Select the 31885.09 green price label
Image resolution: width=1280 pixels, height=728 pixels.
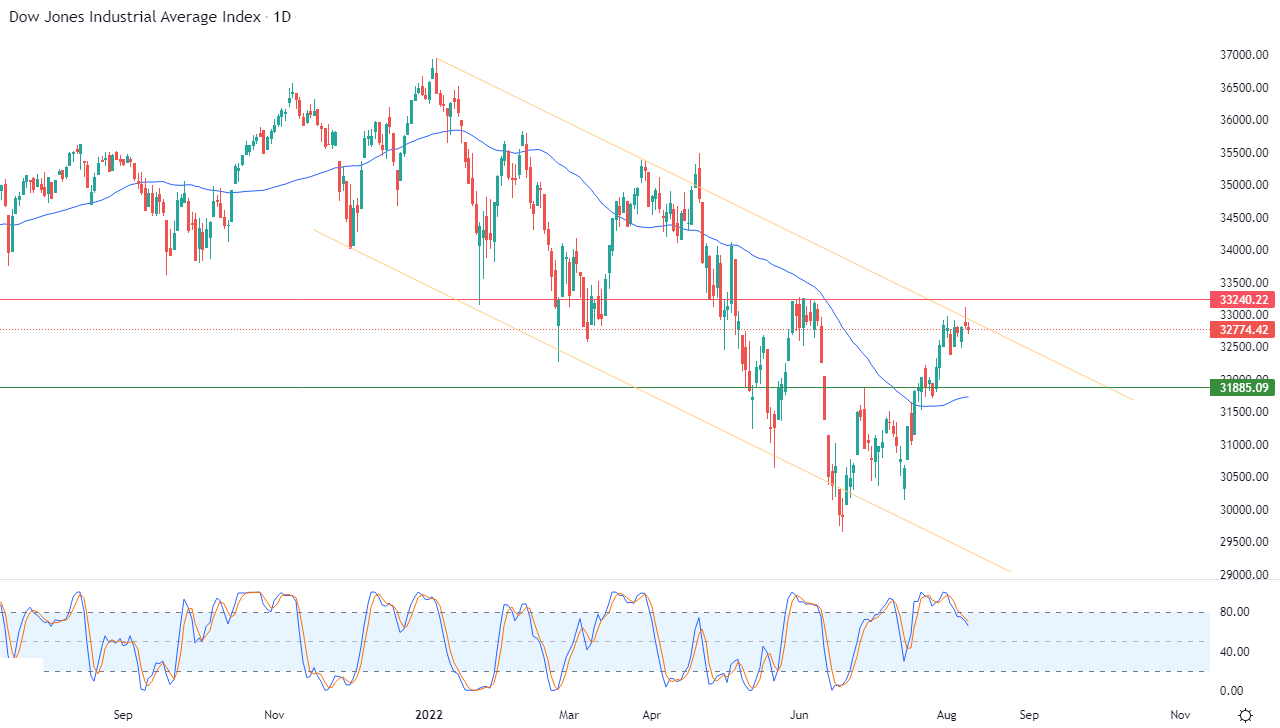coord(1241,387)
